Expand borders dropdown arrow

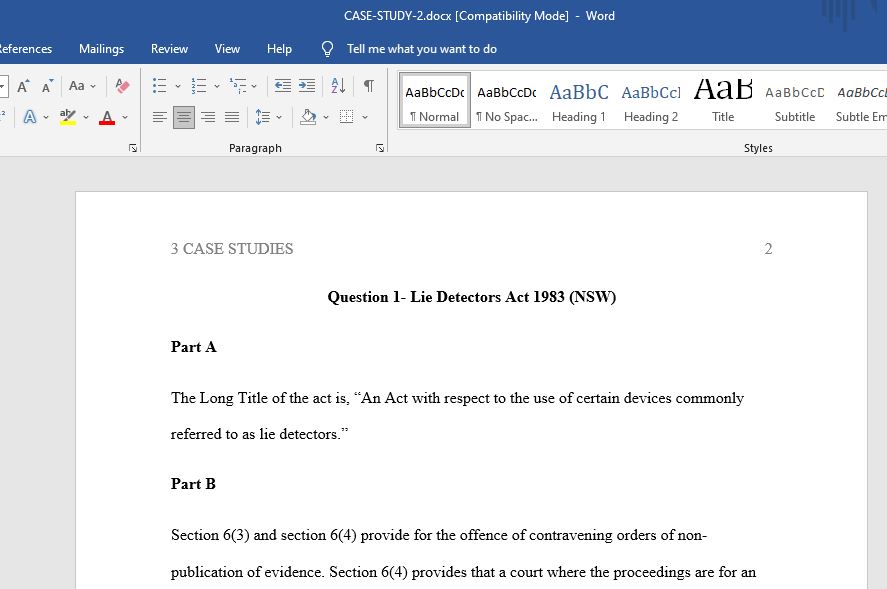(365, 118)
